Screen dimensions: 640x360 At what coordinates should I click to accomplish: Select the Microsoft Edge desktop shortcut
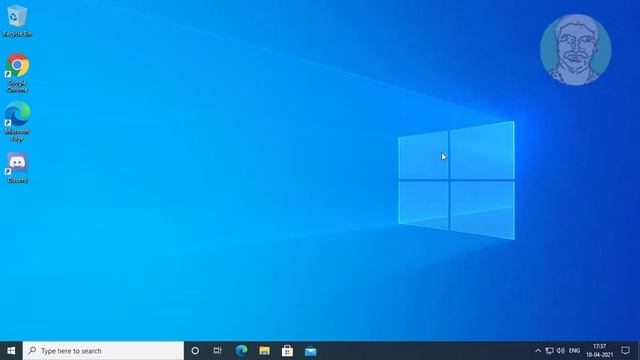(x=17, y=121)
